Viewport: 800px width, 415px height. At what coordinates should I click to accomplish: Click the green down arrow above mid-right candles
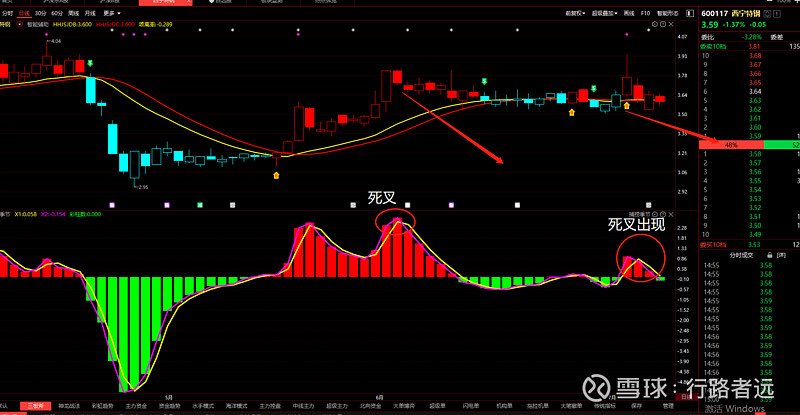(x=485, y=82)
